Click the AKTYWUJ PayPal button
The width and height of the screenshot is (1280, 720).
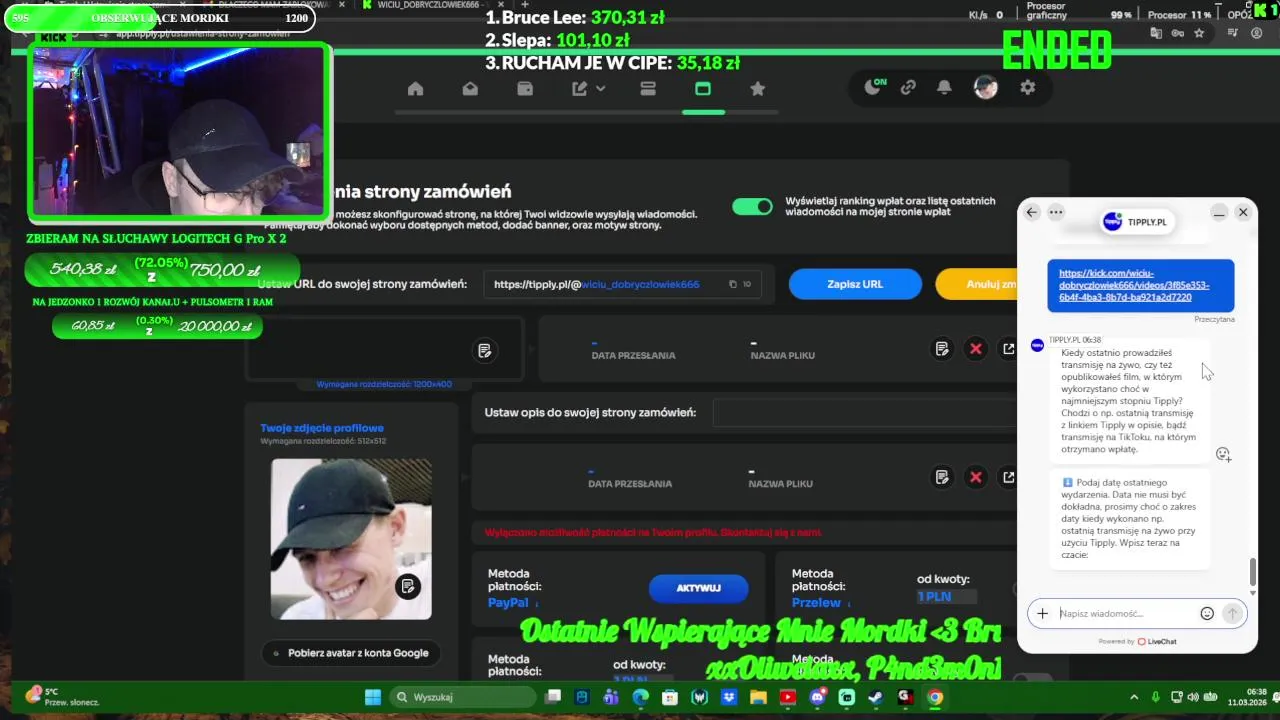coord(698,588)
